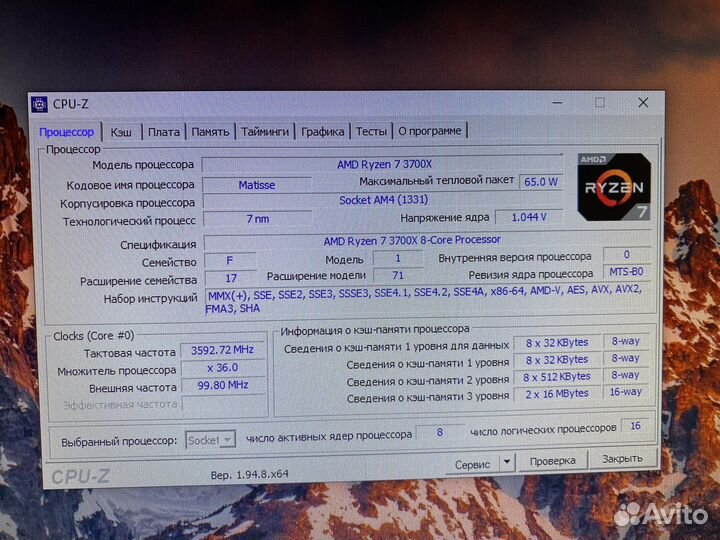Click the Внутренняя версия процессора value 0
This screenshot has height=540, width=720.
point(626,254)
